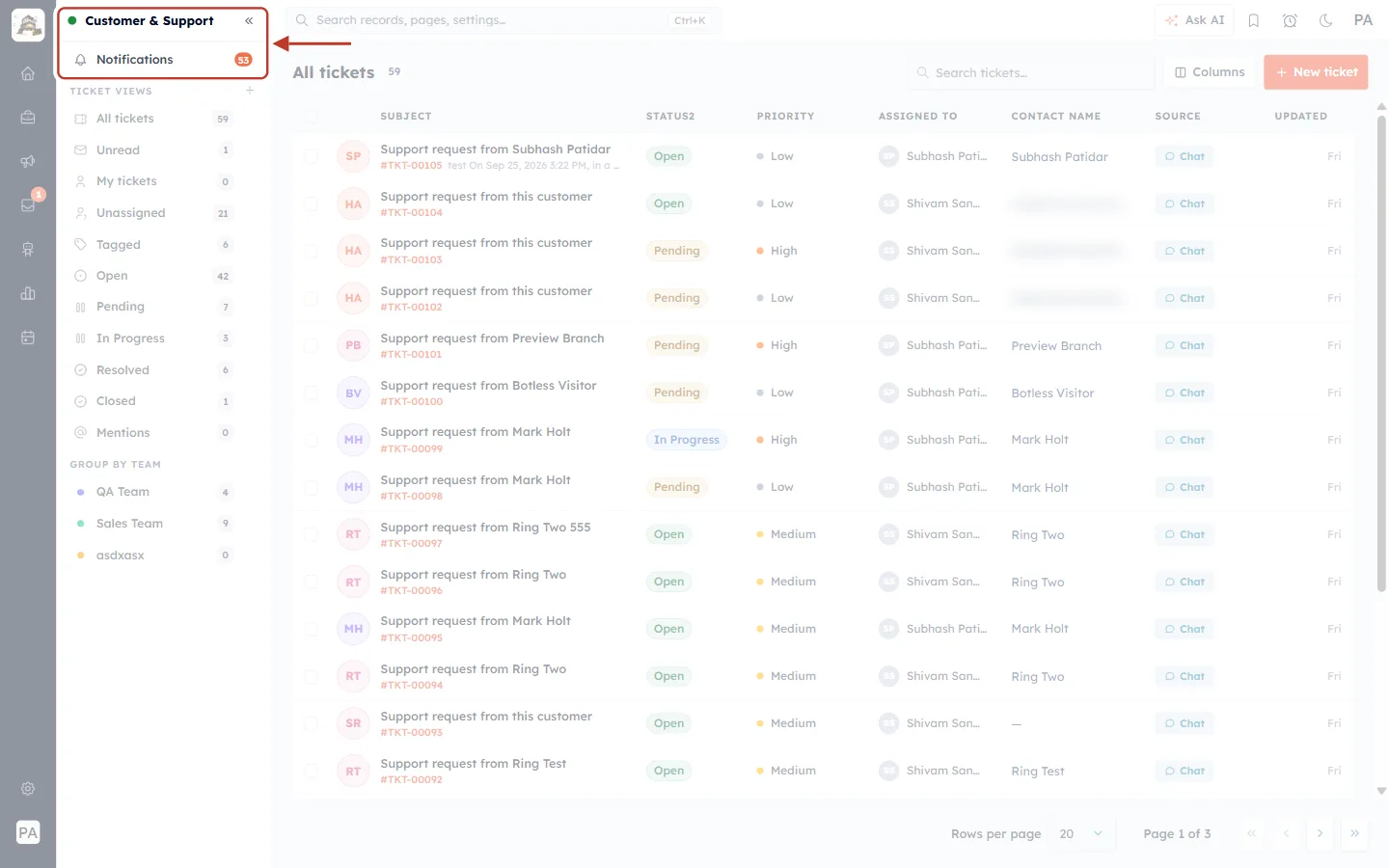Select the Unassigned tickets view
This screenshot has height=868, width=1389.
coord(153,213)
